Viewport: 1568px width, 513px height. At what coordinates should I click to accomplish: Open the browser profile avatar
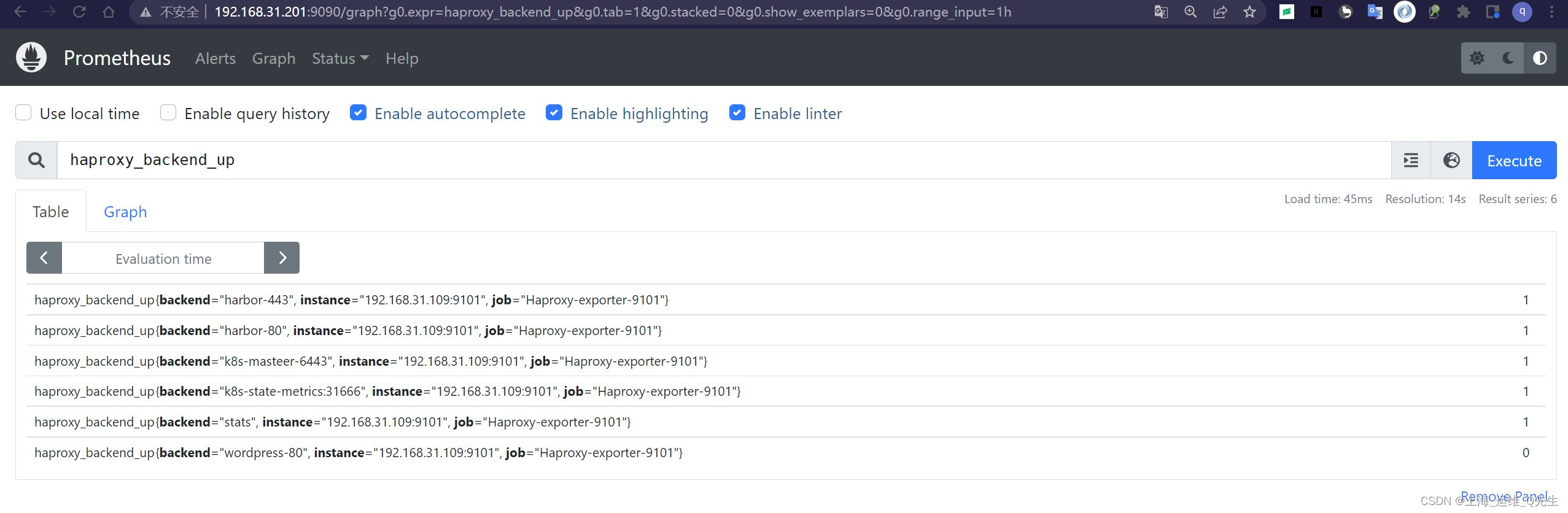click(1522, 12)
